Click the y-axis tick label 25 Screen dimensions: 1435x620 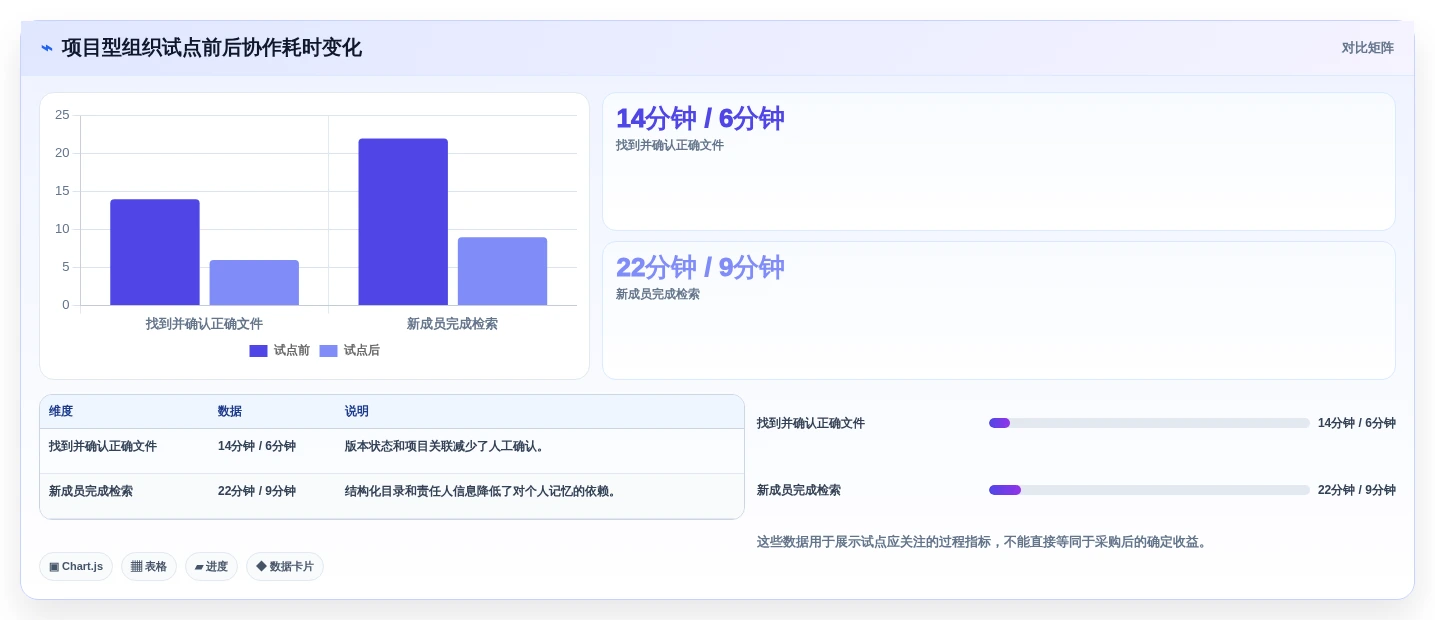point(62,115)
